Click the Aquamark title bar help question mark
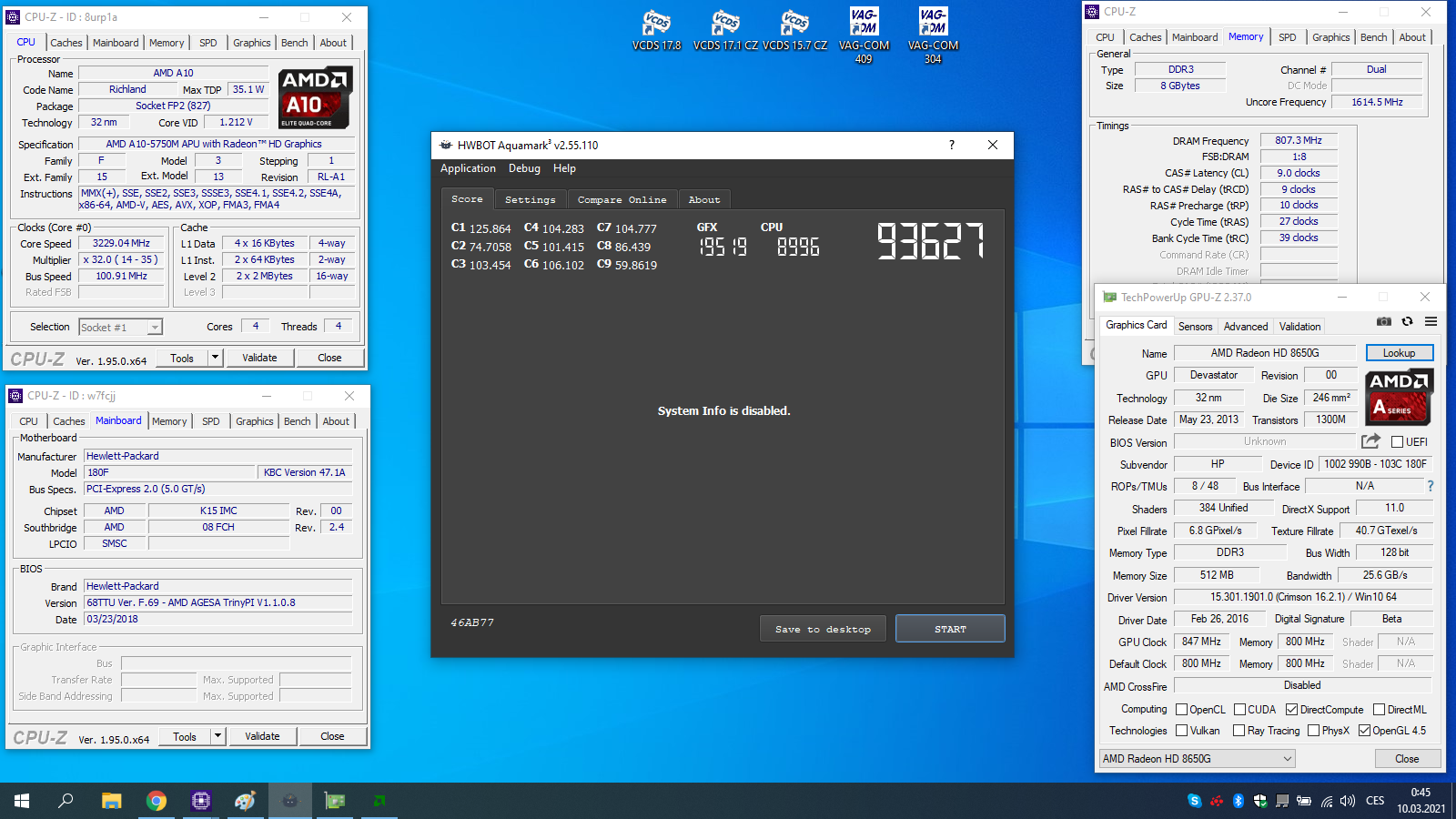This screenshot has width=1456, height=819. coord(952,145)
